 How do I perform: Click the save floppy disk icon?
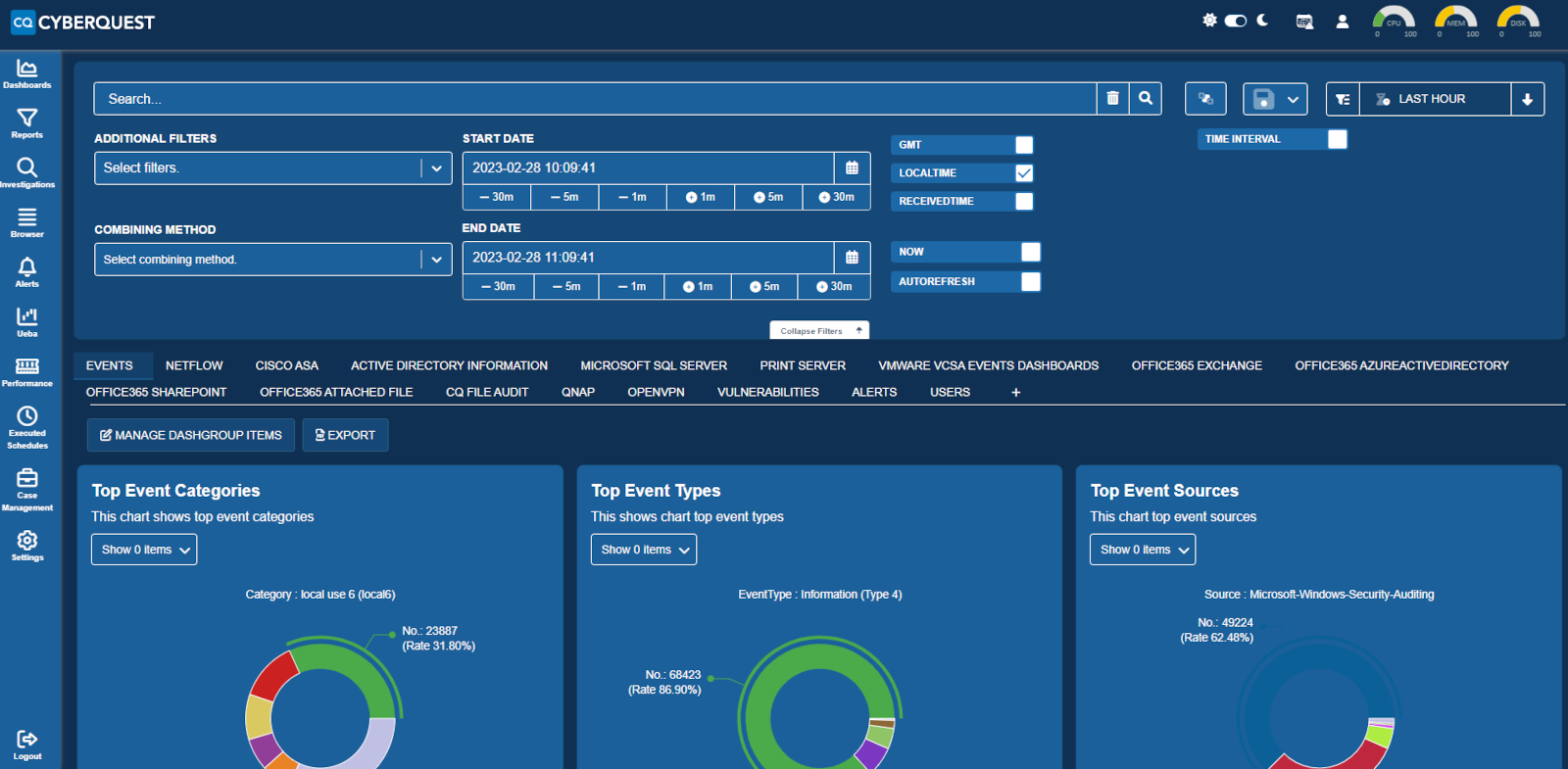tap(1263, 99)
